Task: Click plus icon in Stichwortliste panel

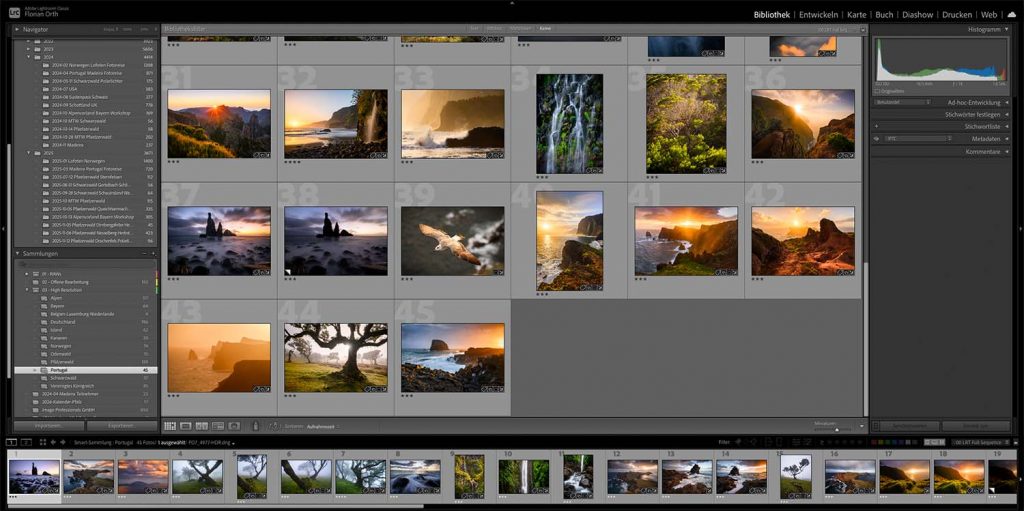Action: click(x=876, y=126)
